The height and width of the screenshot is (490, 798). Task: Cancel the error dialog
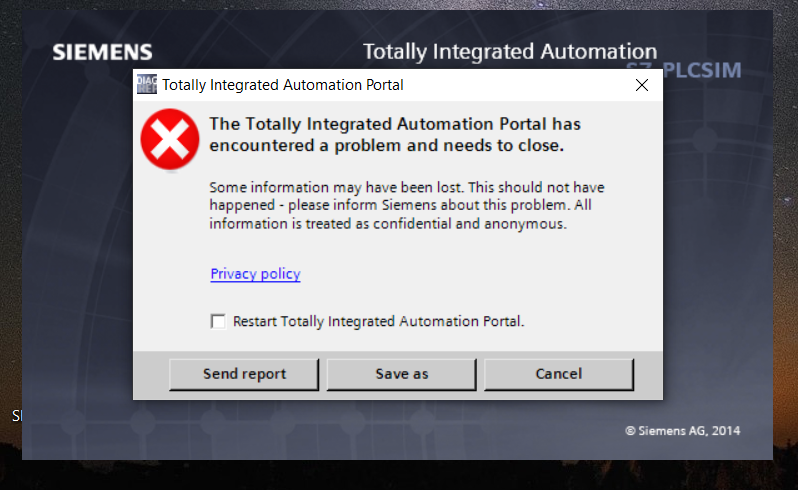559,374
